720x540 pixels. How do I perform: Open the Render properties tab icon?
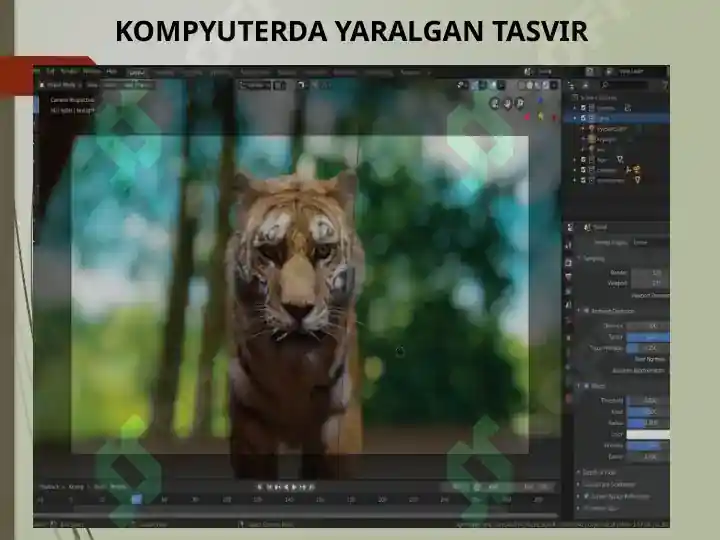(568, 262)
